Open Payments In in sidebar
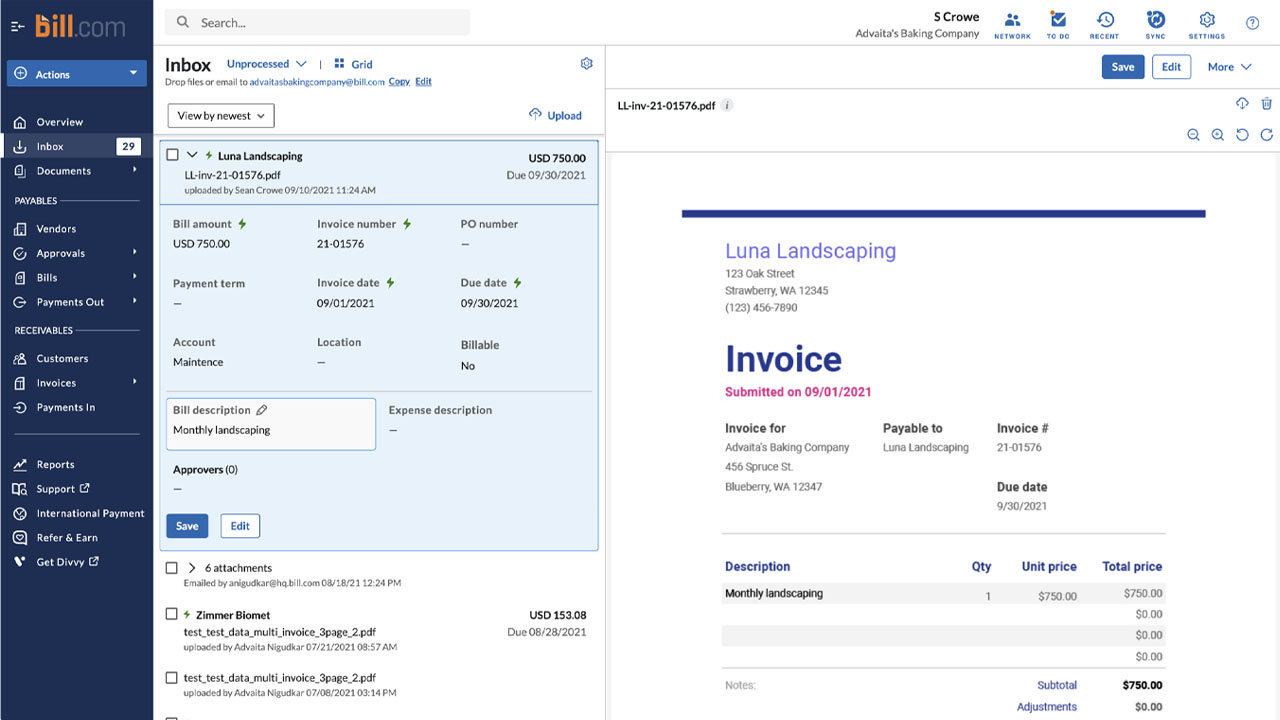This screenshot has height=720, width=1280. [x=66, y=408]
